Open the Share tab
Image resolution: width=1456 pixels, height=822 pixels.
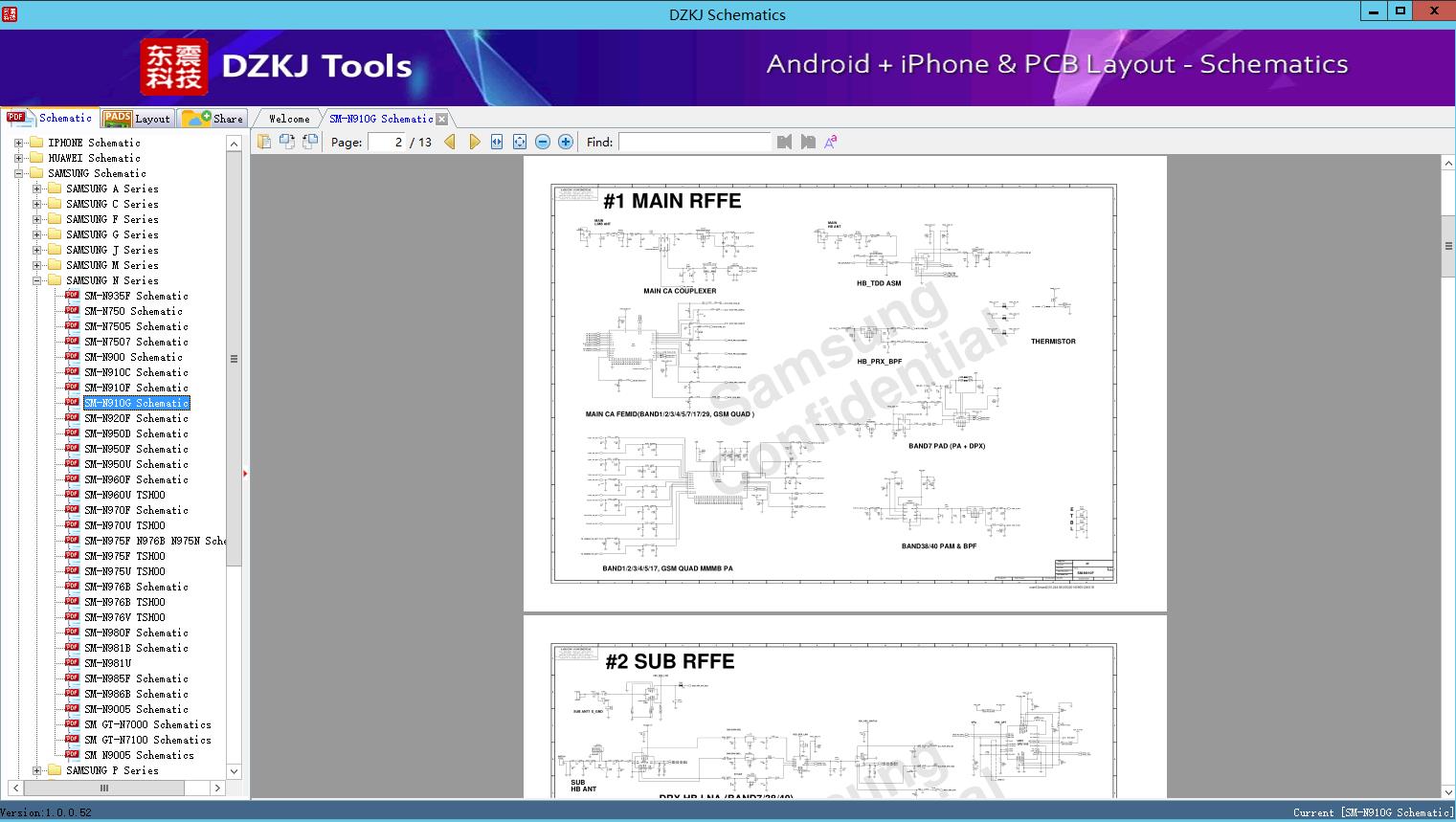click(x=213, y=119)
